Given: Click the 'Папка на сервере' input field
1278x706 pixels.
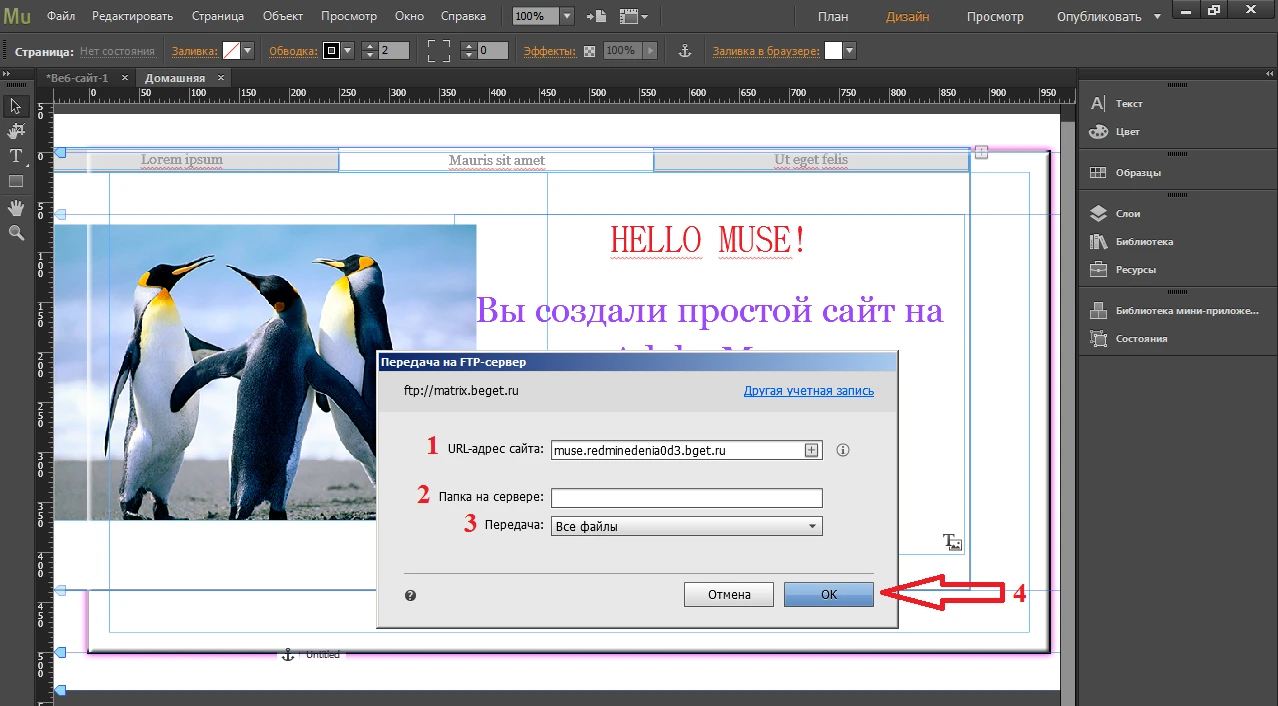Looking at the screenshot, I should (686, 498).
